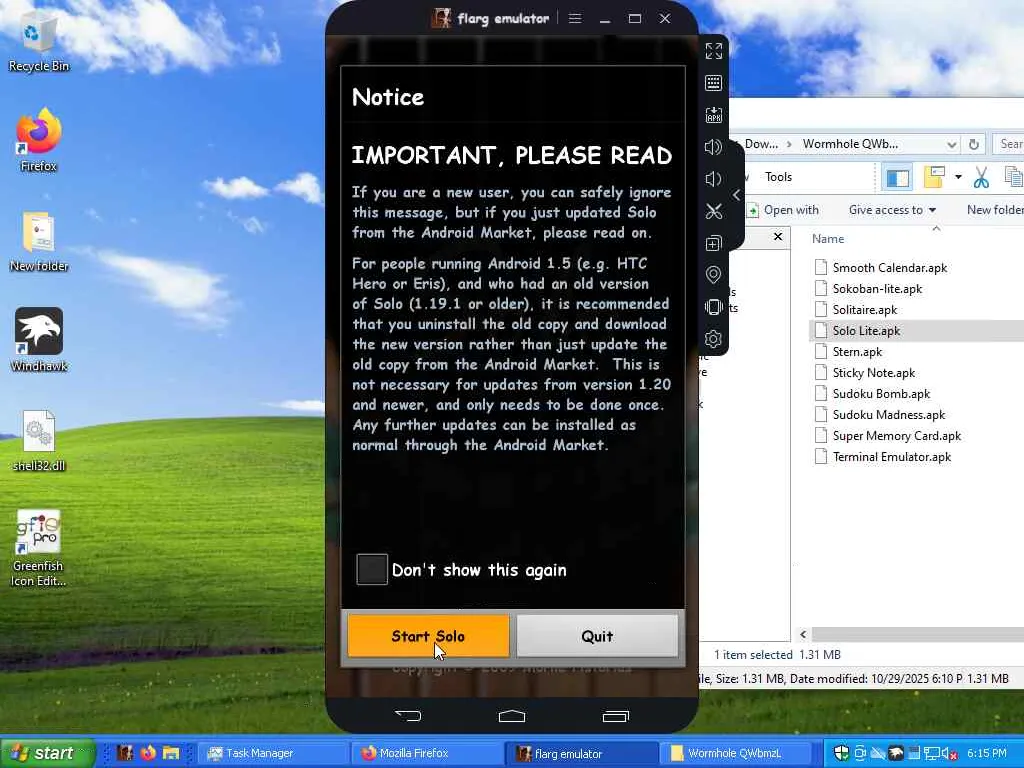1024x768 pixels.
Task: Select the shell32.dll desktop file
Action: tap(39, 441)
